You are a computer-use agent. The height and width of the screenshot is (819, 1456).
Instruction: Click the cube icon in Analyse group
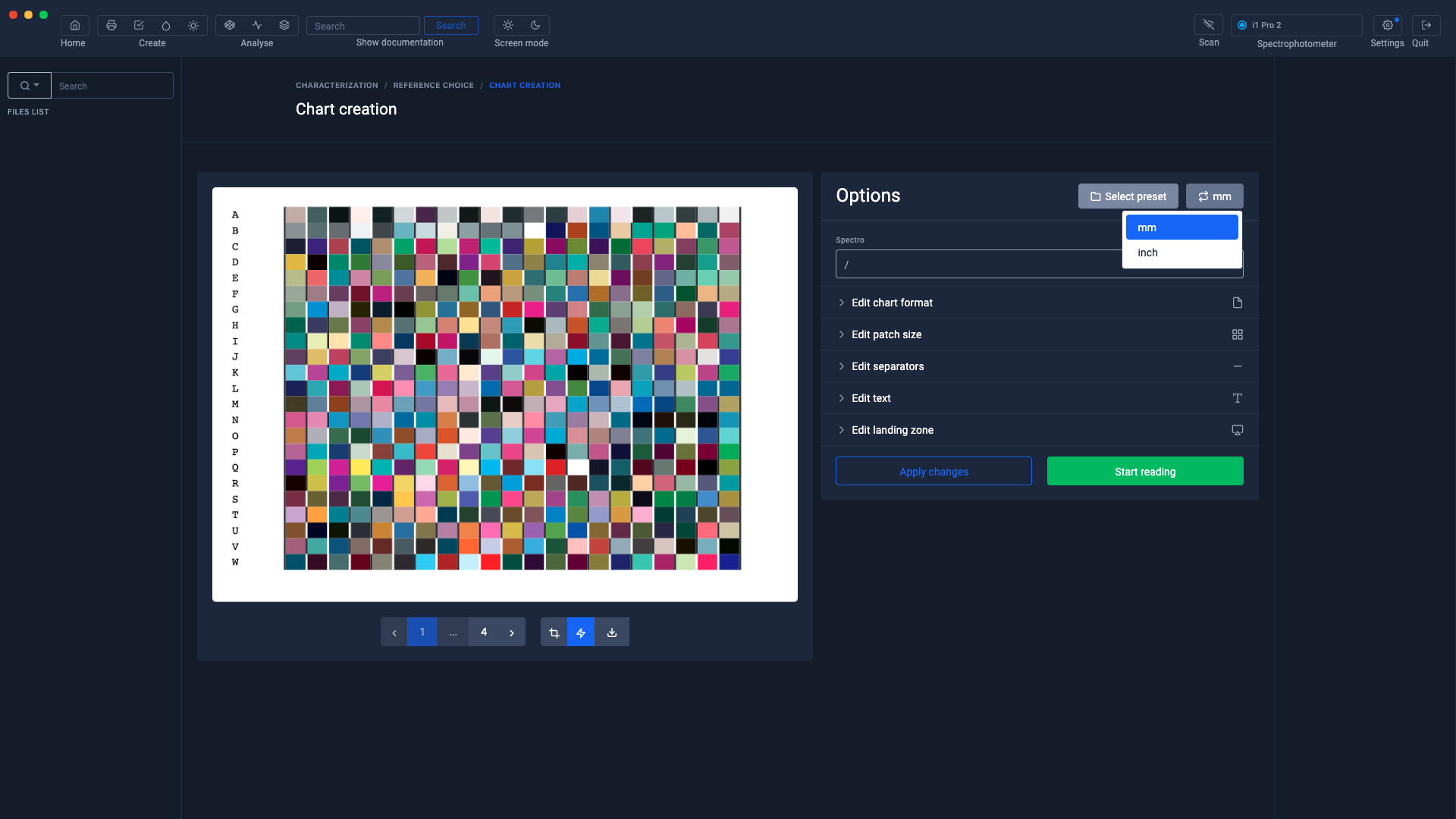[230, 25]
